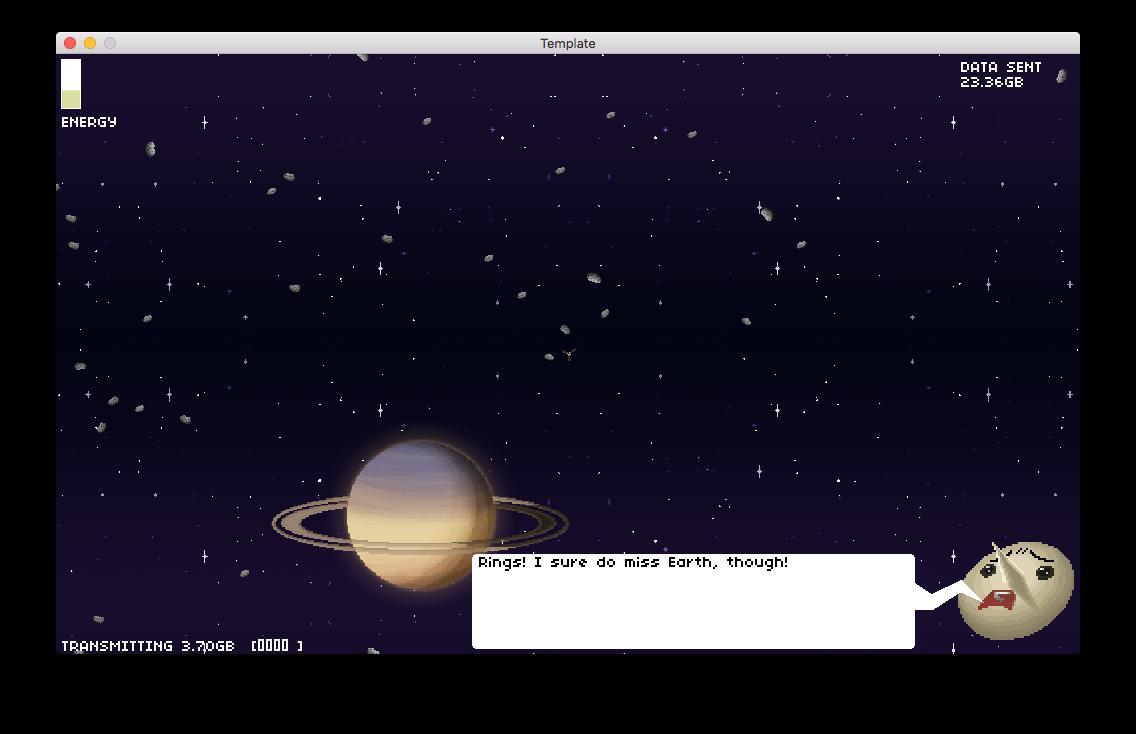Click the asteroid right of DATA SENT
Viewport: 1136px width, 734px height.
(1061, 76)
